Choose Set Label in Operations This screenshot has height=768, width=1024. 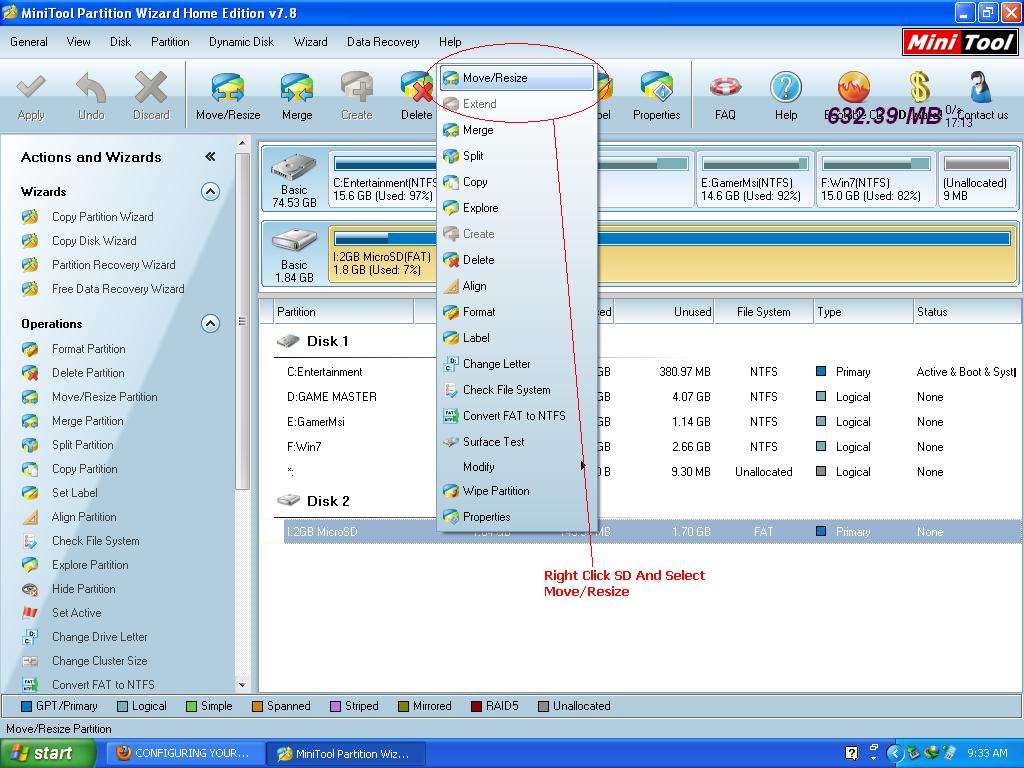point(74,493)
